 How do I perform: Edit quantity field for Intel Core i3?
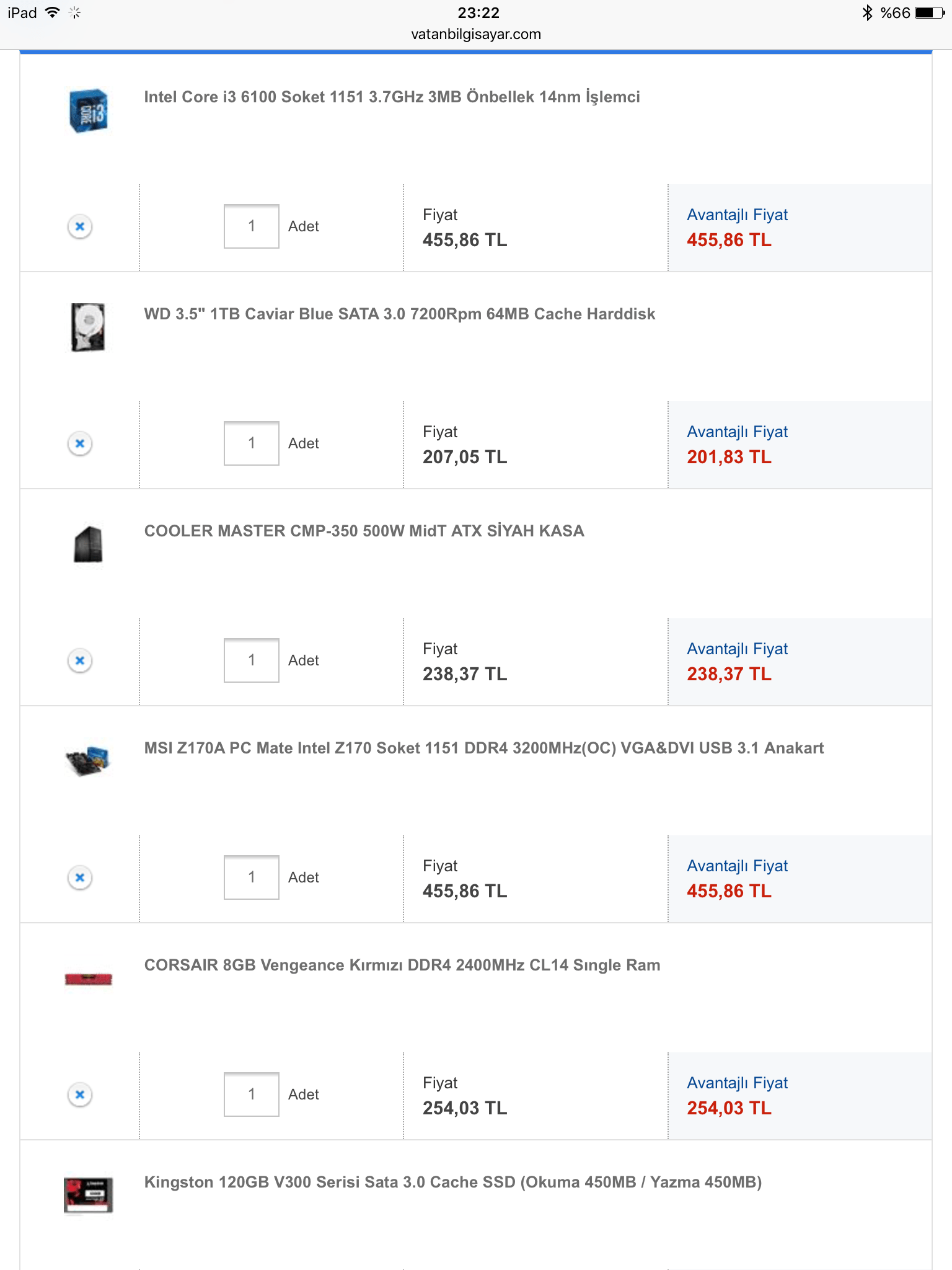[251, 226]
